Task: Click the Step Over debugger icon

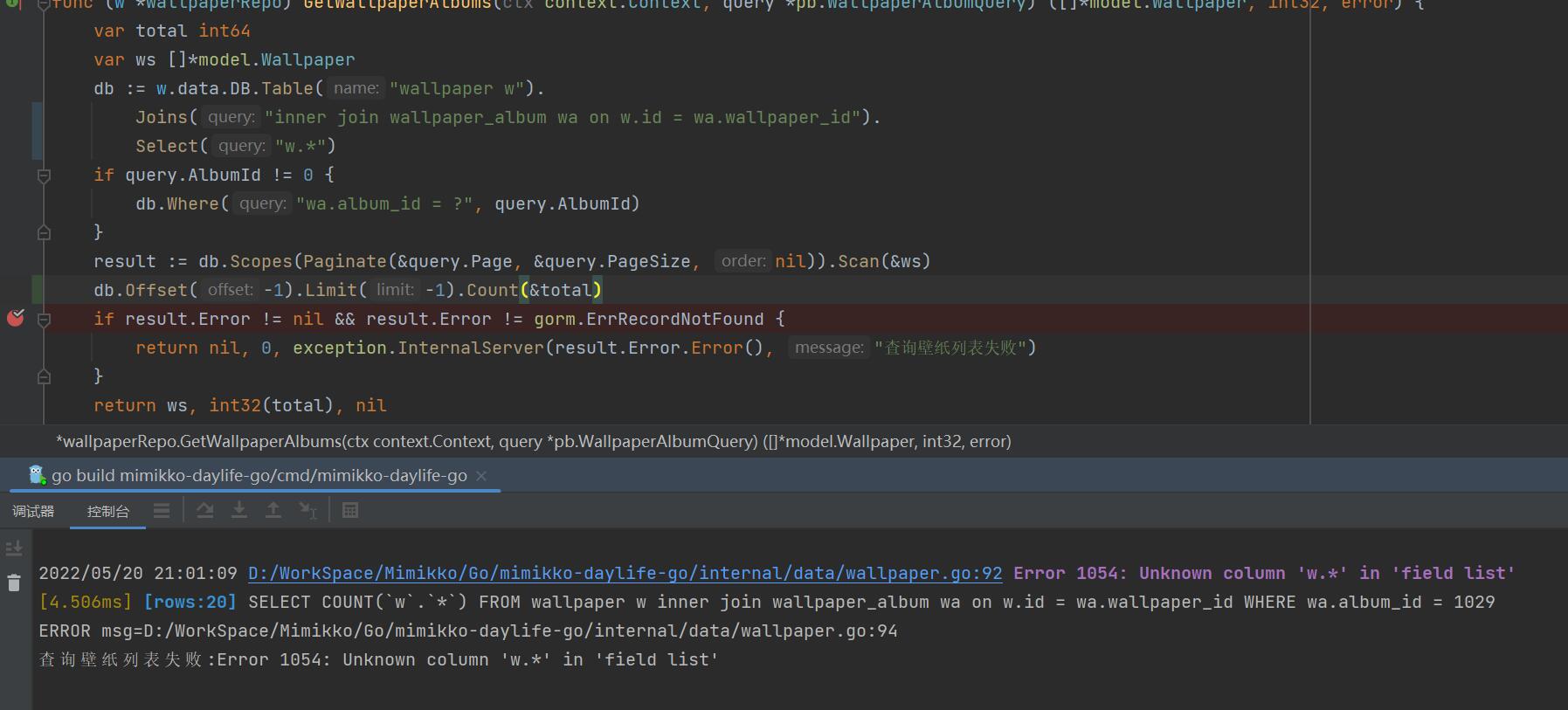Action: 204,511
